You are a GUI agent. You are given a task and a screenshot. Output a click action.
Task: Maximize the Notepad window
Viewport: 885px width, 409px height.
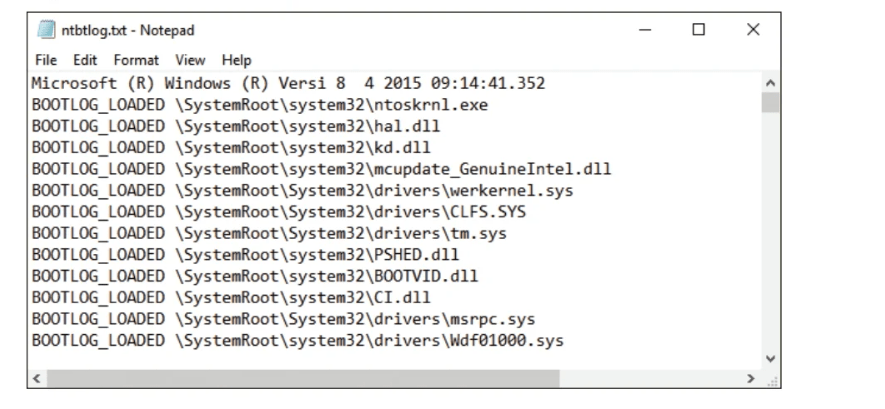699,29
